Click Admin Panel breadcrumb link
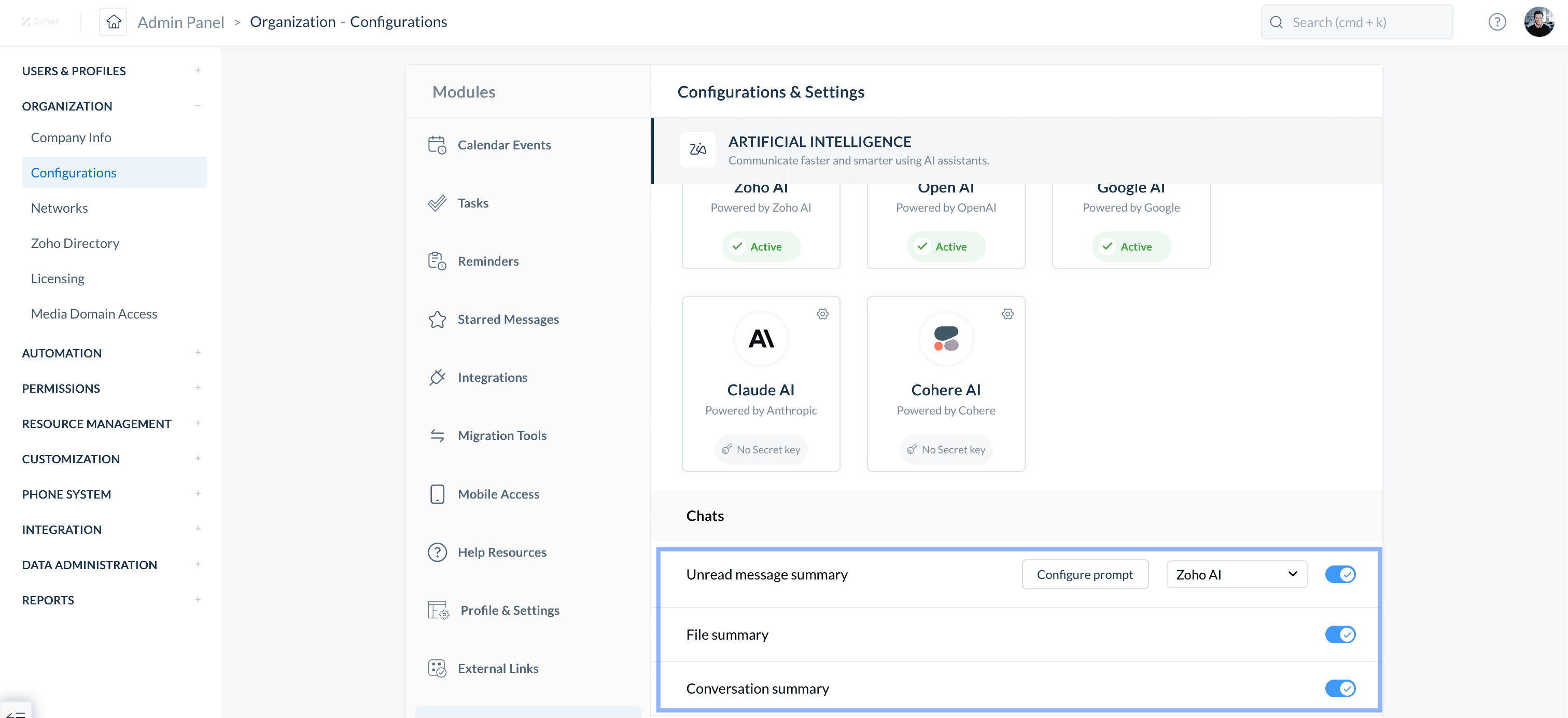 tap(181, 22)
